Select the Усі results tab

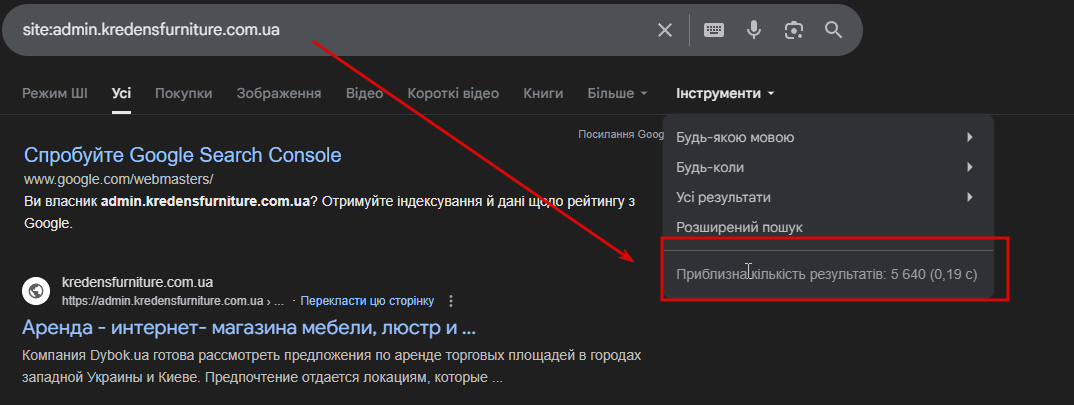pyautogui.click(x=121, y=93)
